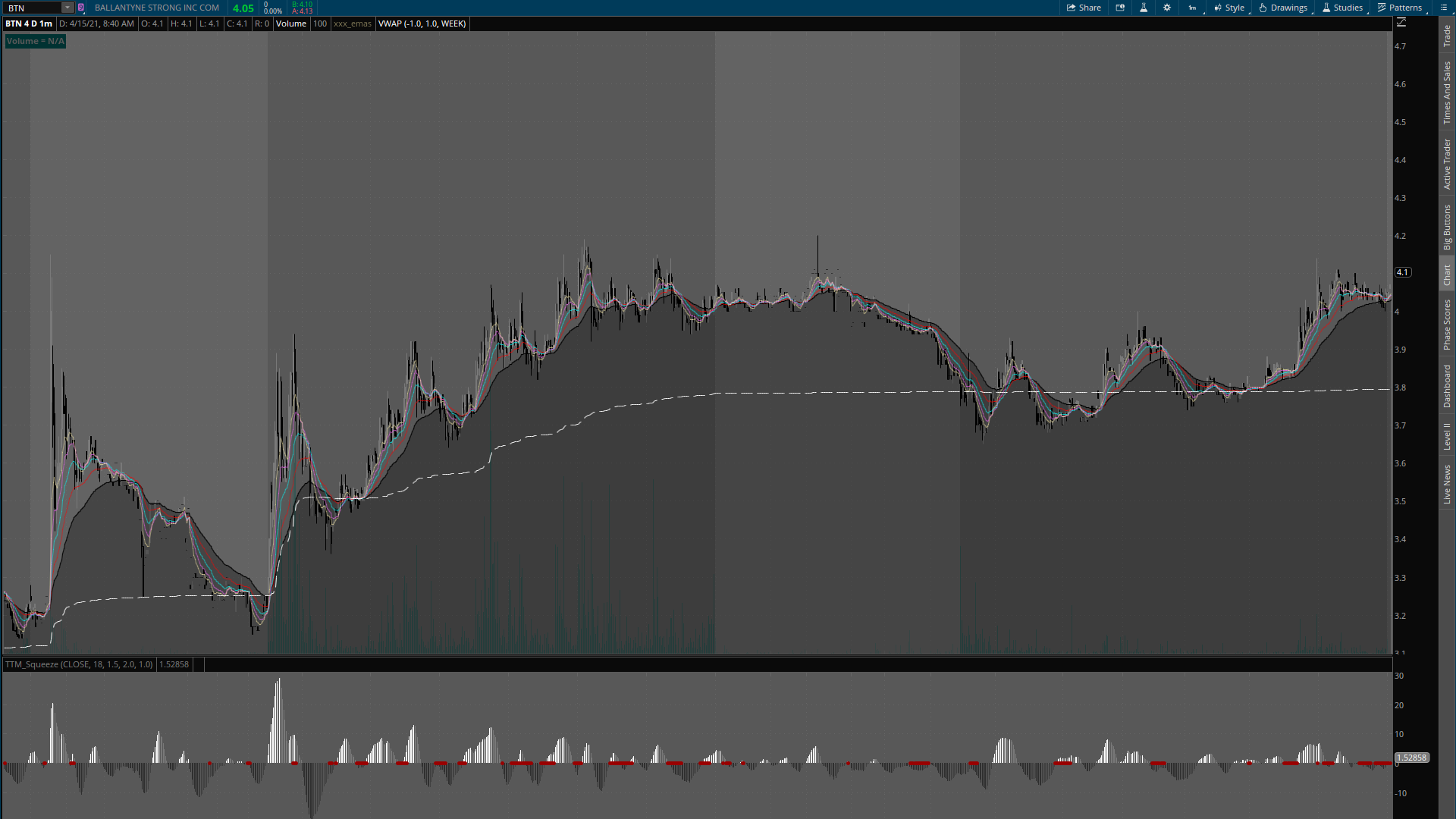Click the TTM_Squeeze study label

pos(79,664)
